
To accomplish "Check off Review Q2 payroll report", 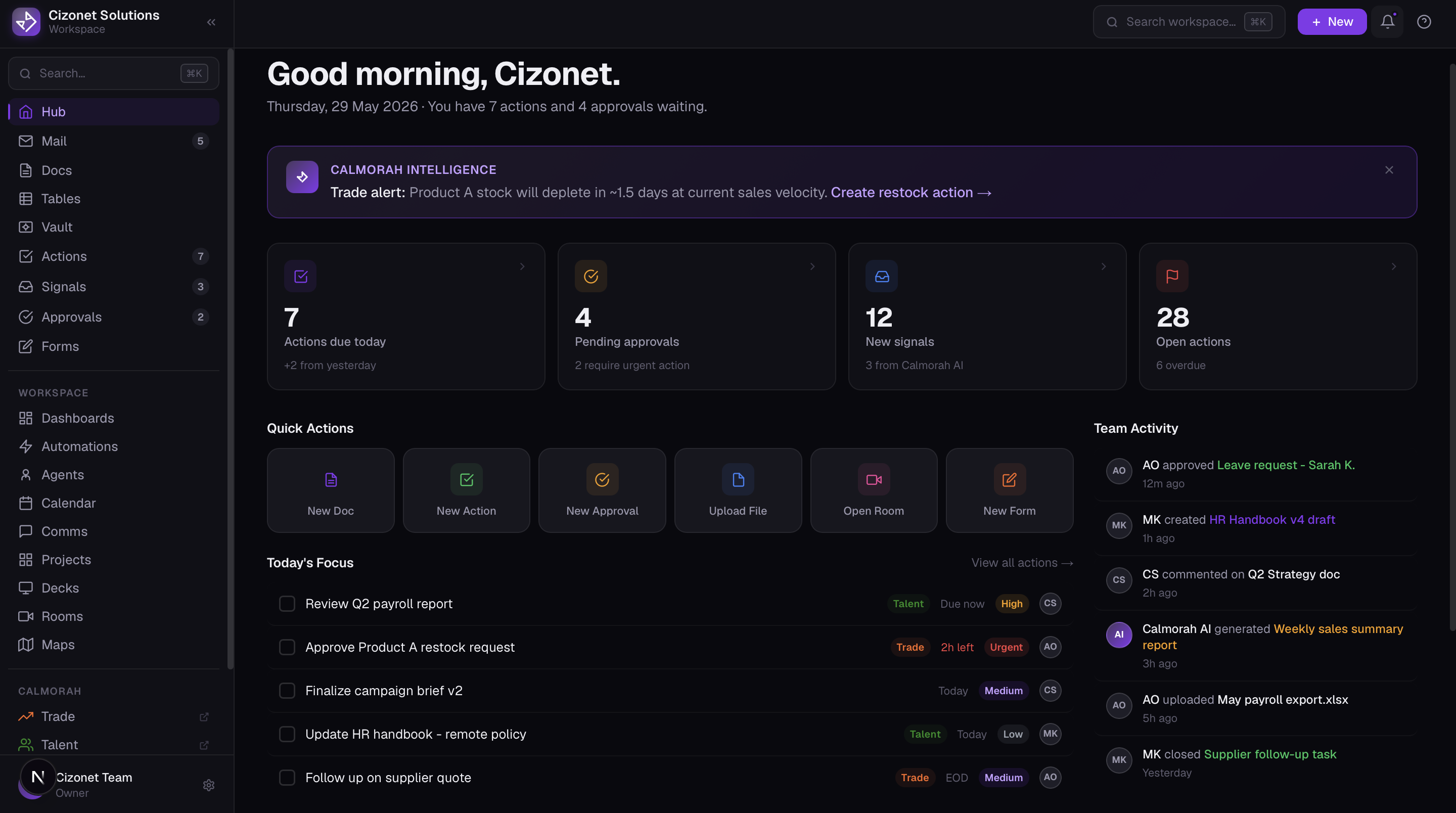I will (x=287, y=603).
